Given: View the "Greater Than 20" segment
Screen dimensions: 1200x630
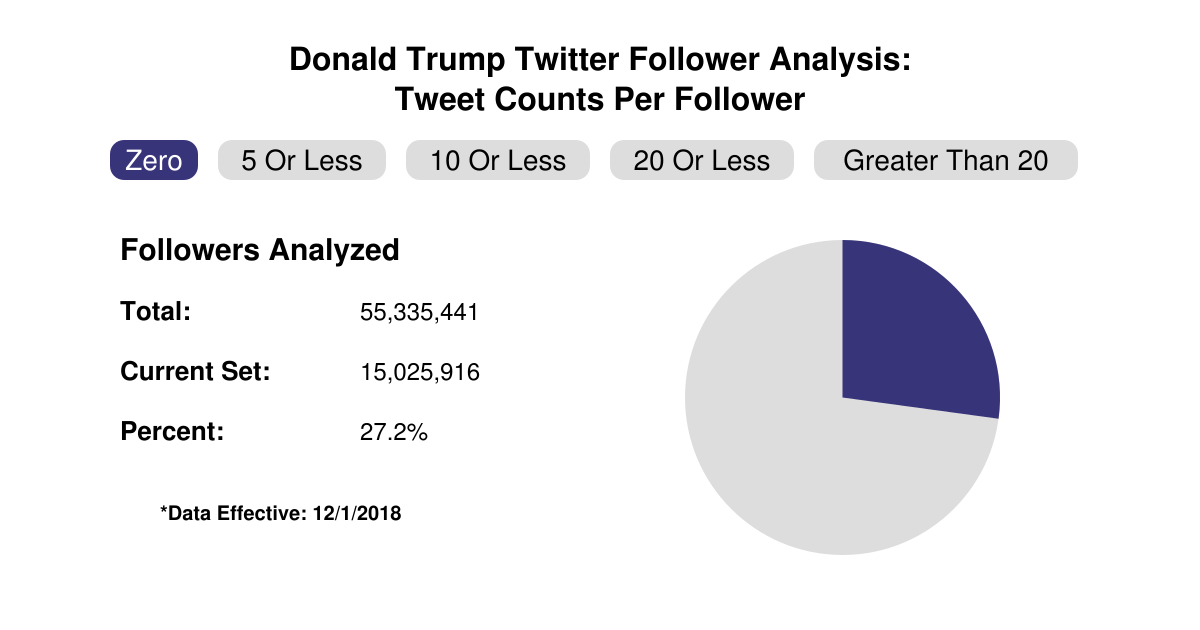Looking at the screenshot, I should (945, 160).
